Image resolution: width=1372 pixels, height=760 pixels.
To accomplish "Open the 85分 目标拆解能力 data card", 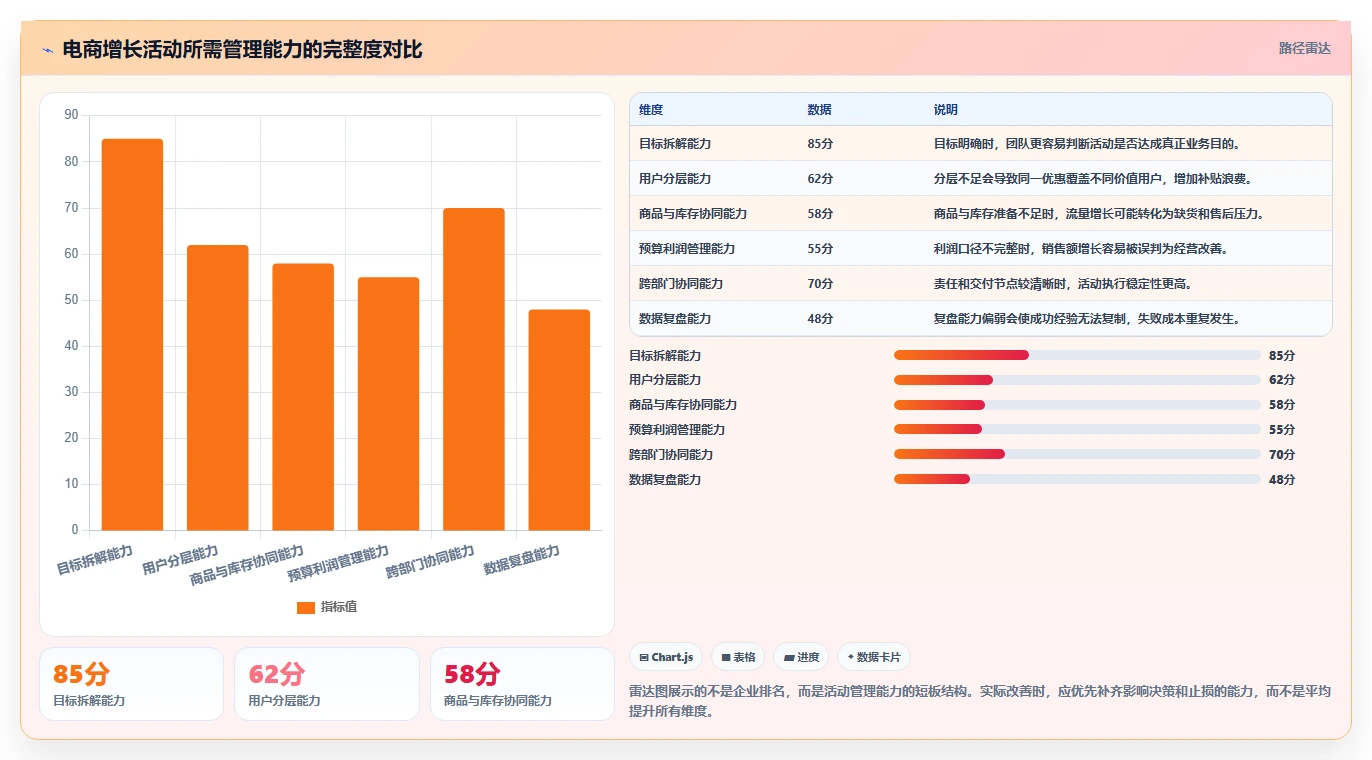I will click(131, 684).
